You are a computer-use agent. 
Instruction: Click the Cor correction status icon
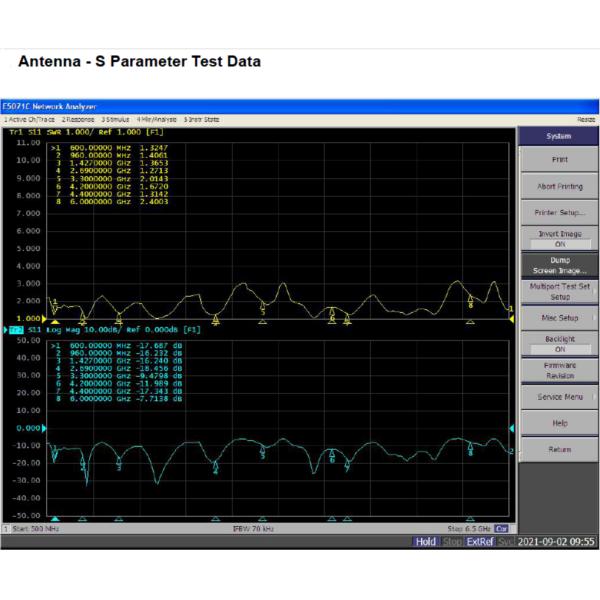(502, 528)
